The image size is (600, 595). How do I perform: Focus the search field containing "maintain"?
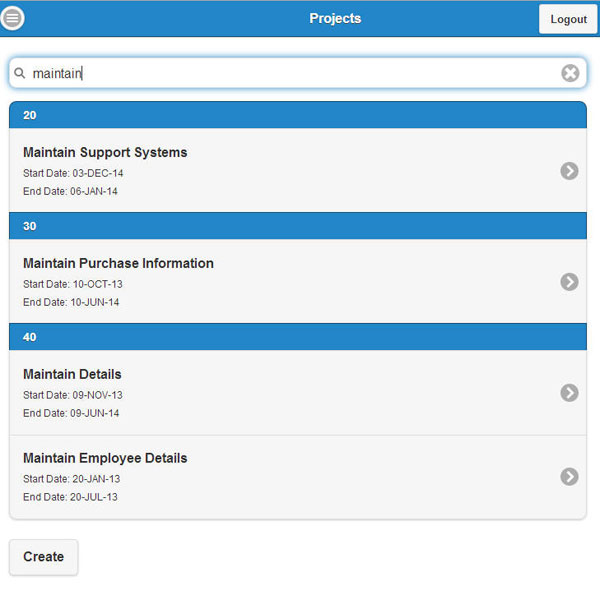(290, 73)
